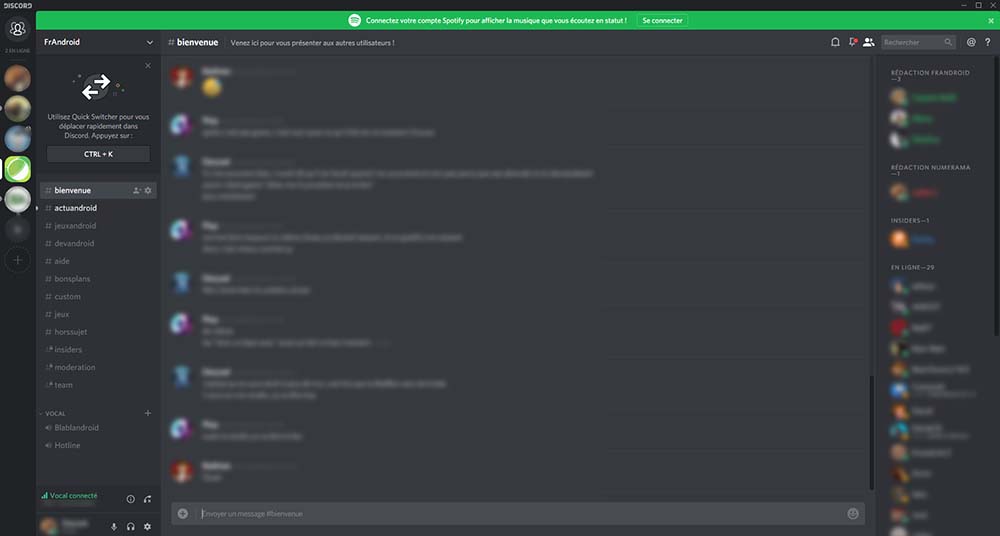
Task: Attach a file with plus icon
Action: [183, 514]
